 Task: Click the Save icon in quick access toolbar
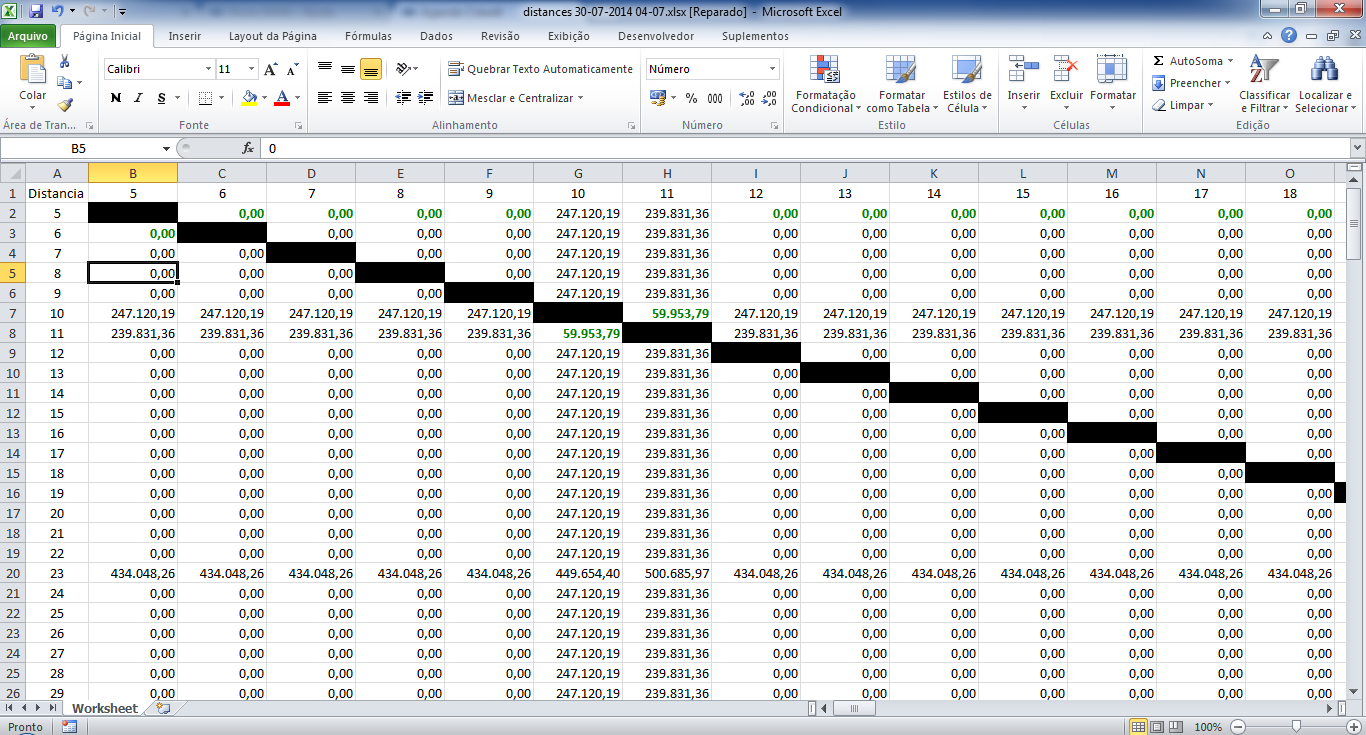[36, 12]
